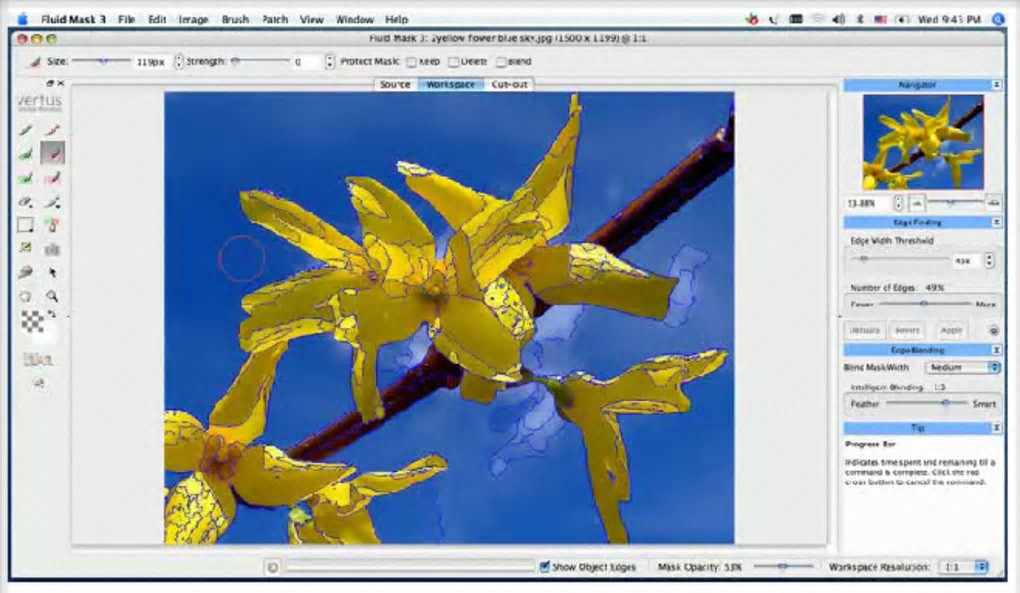Select the green global keep brush tool

pyautogui.click(x=25, y=178)
